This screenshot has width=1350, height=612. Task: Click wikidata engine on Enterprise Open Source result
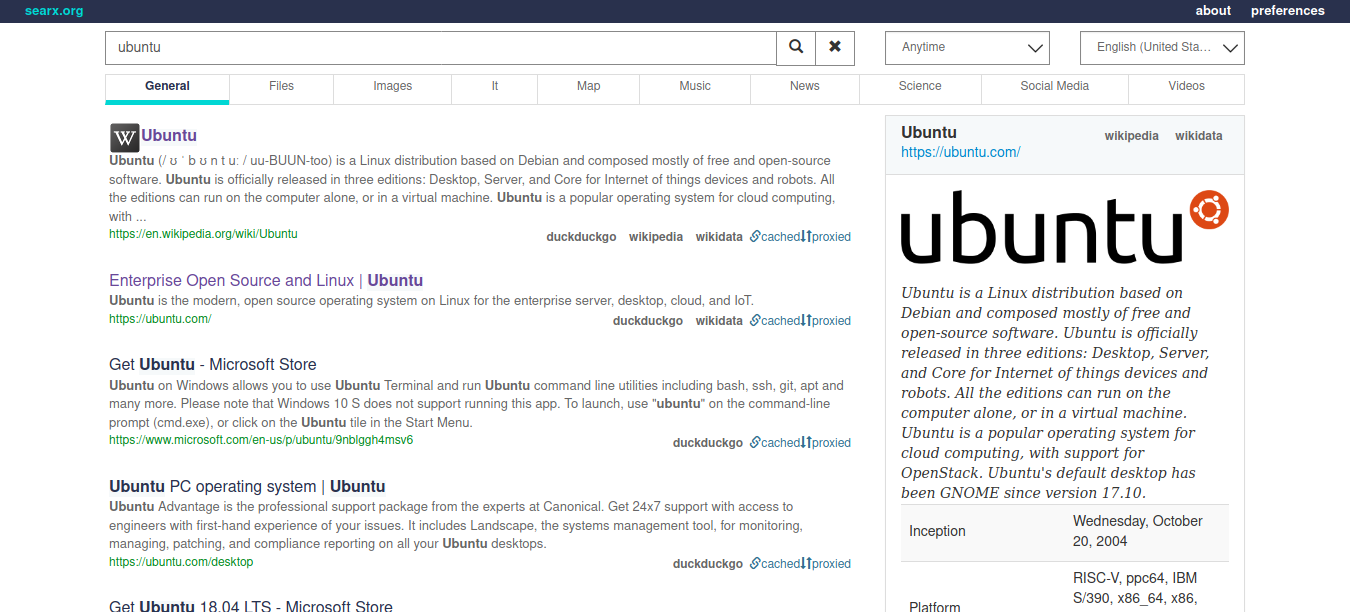click(x=720, y=321)
